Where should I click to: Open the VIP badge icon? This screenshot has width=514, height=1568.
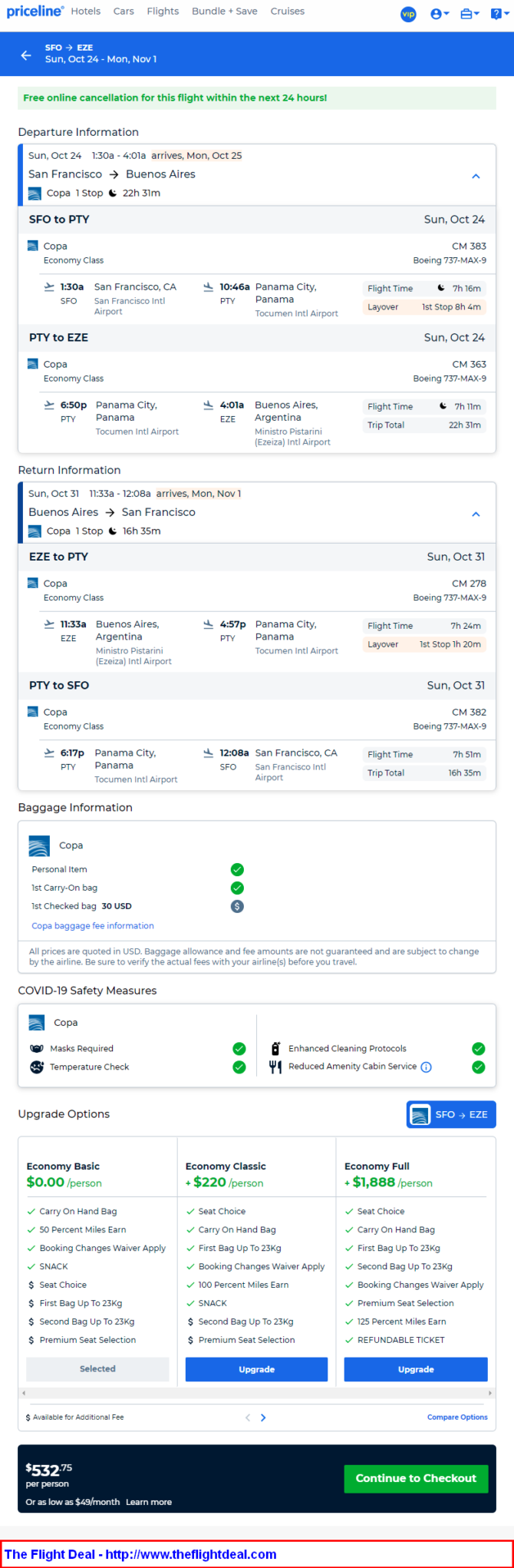coord(408,14)
